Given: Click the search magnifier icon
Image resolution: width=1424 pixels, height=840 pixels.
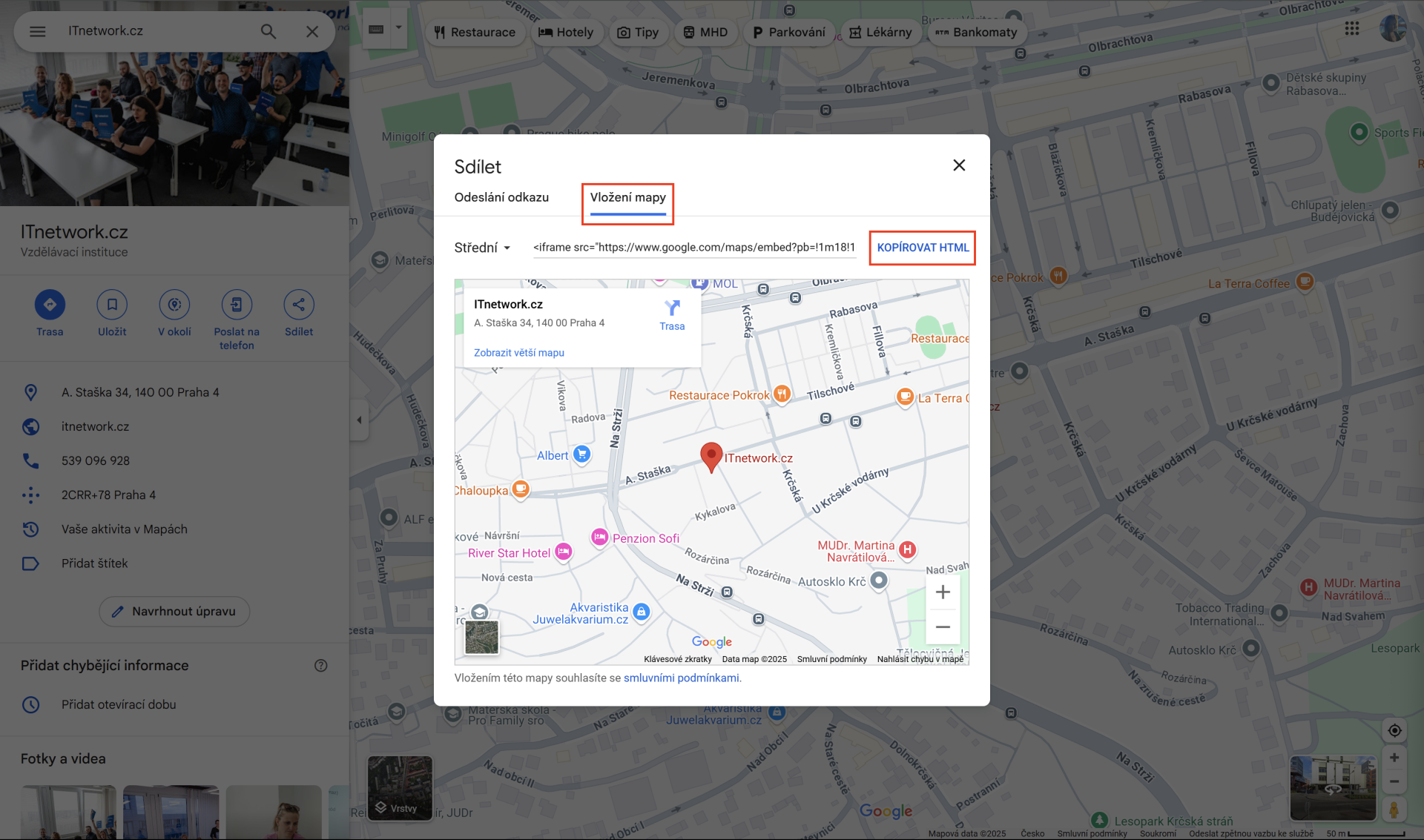Looking at the screenshot, I should point(268,31).
